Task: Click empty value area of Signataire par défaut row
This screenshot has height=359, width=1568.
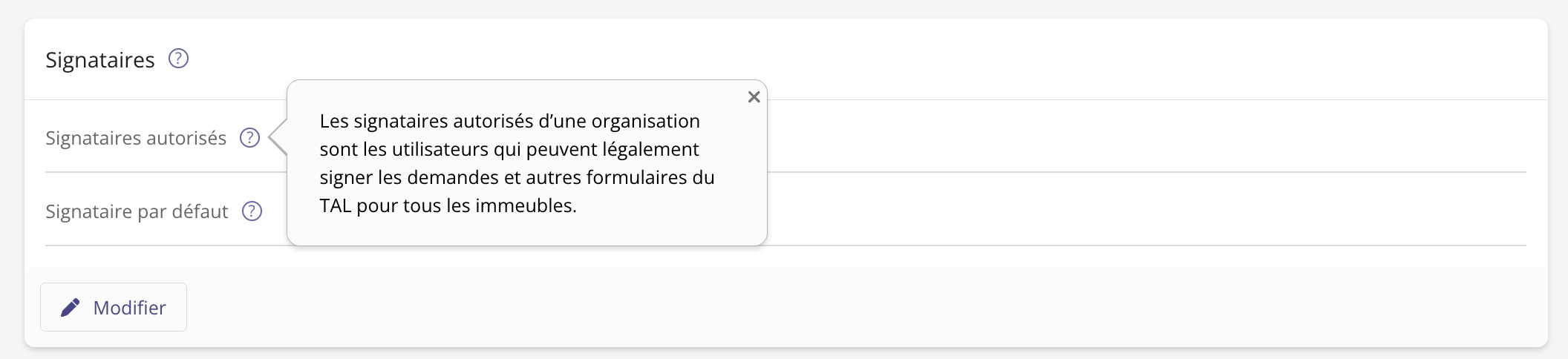Action: pos(1114,211)
